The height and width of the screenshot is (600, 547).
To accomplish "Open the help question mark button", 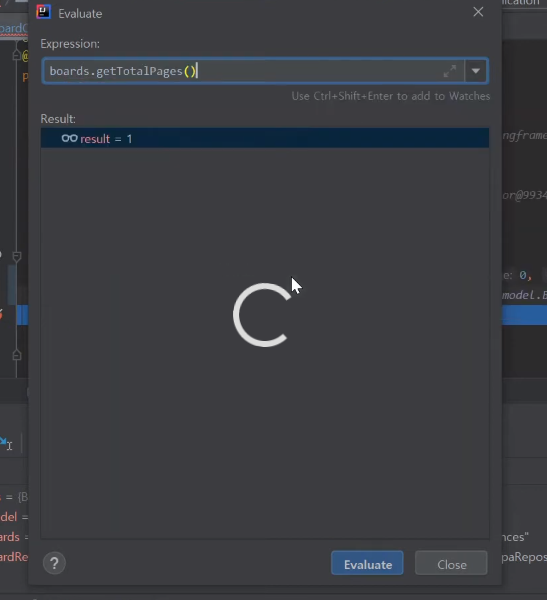I will [54, 563].
